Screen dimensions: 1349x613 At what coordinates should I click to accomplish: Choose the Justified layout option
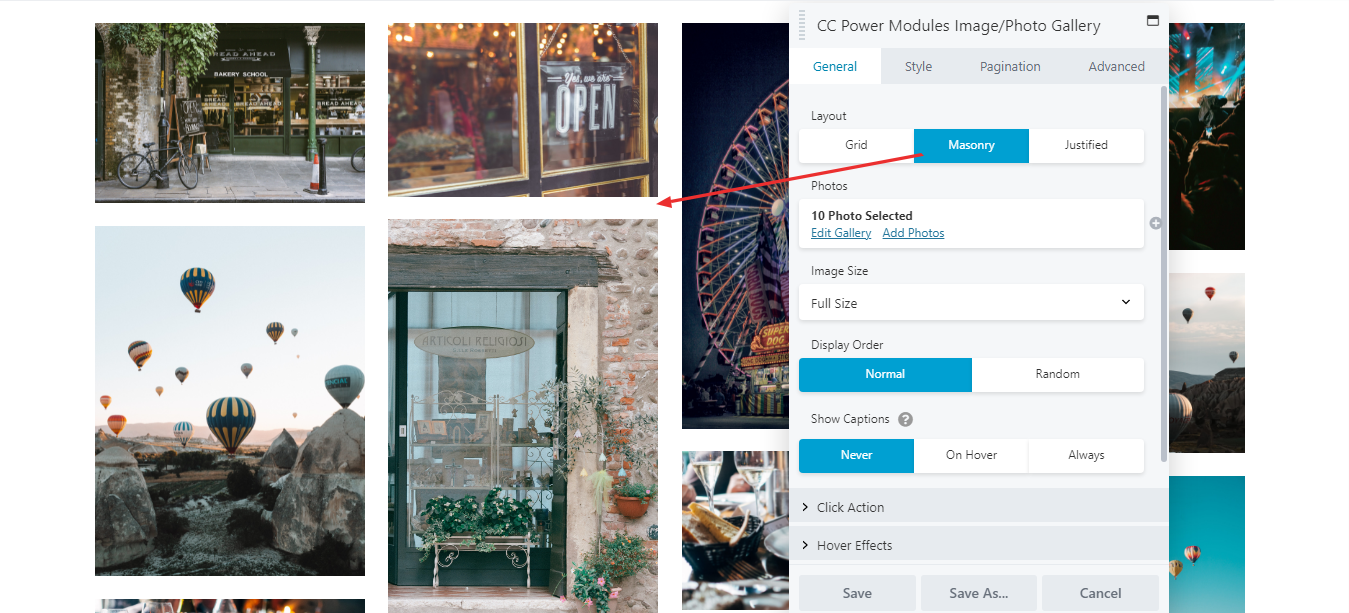[x=1086, y=145]
